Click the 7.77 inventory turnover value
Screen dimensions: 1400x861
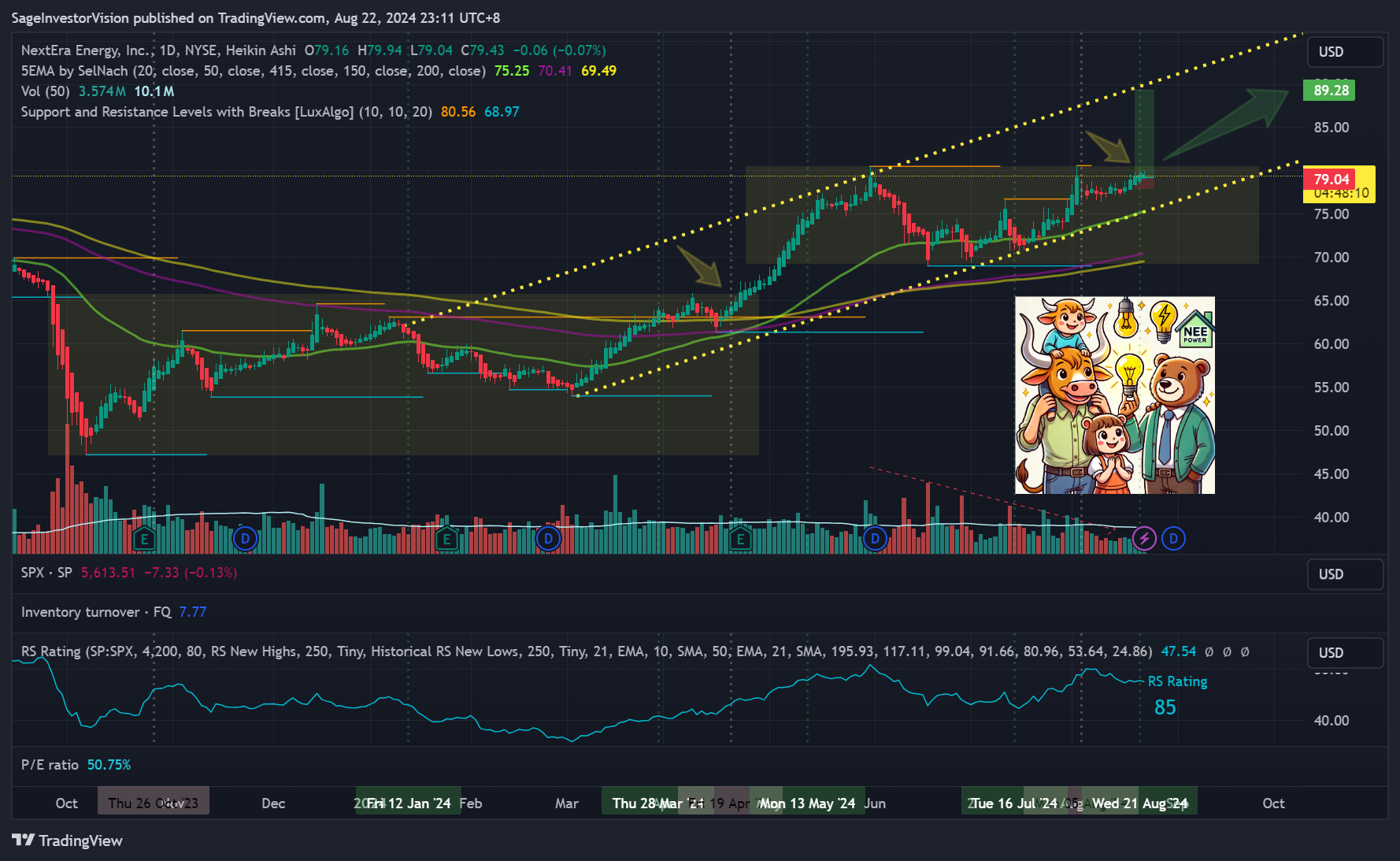coord(192,612)
